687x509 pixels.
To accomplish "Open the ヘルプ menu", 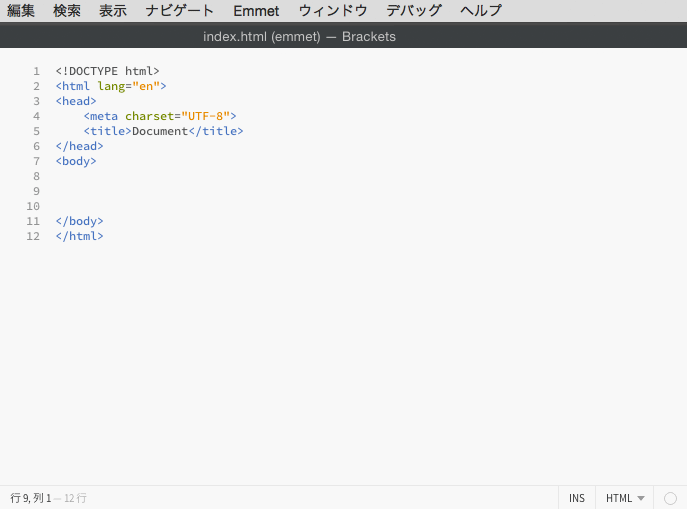I will pos(481,11).
